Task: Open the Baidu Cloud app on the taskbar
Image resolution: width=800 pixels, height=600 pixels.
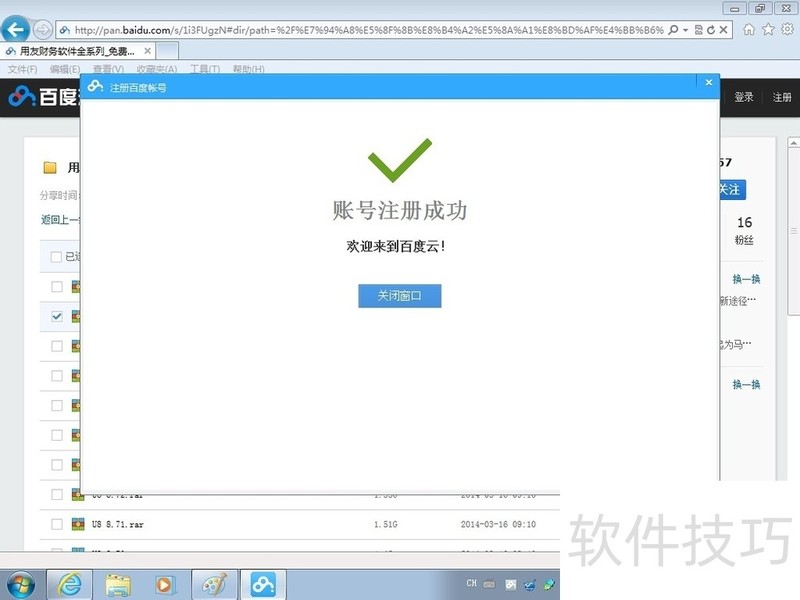Action: (262, 583)
